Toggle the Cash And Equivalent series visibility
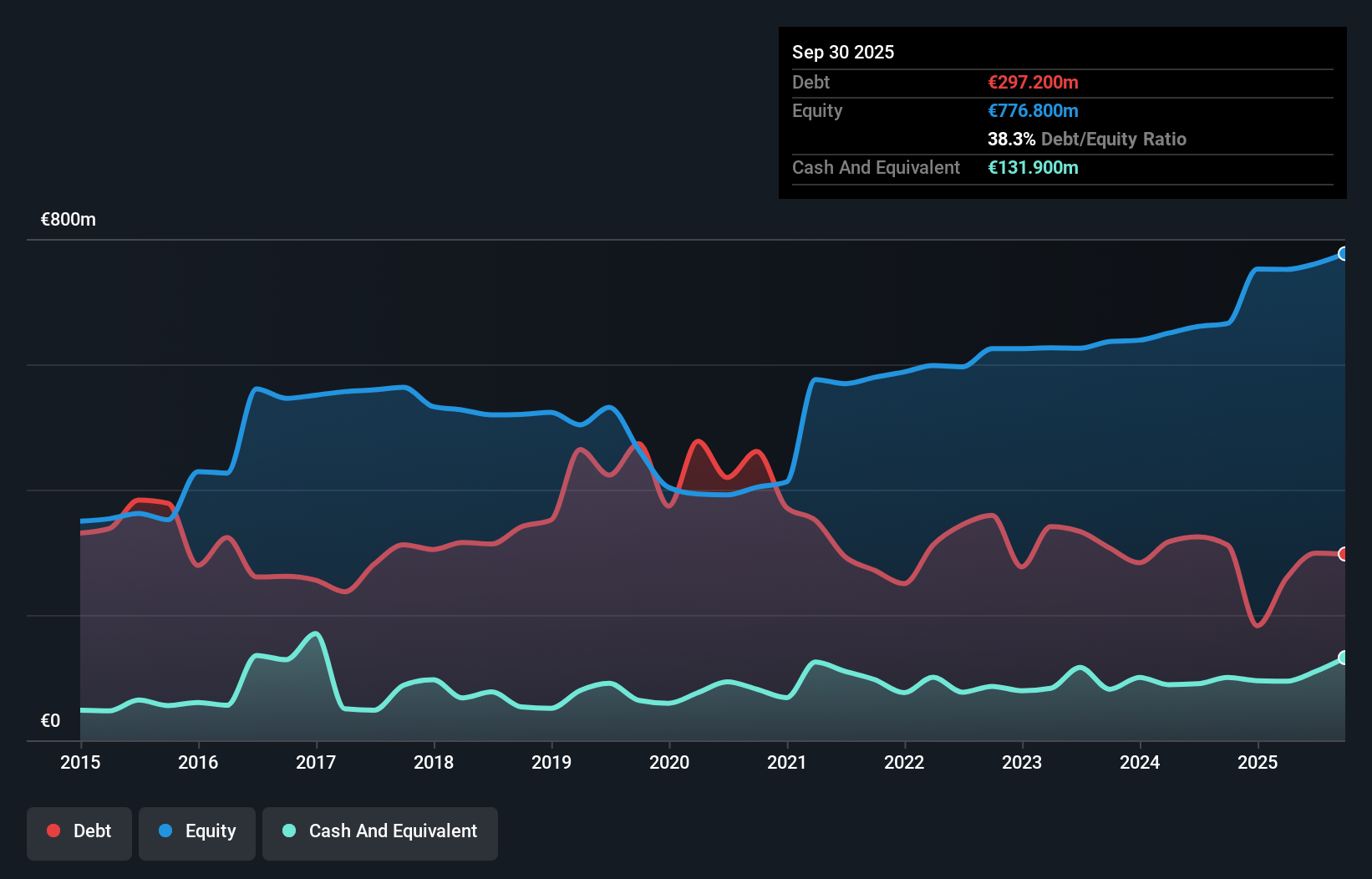The height and width of the screenshot is (879, 1372). click(380, 831)
